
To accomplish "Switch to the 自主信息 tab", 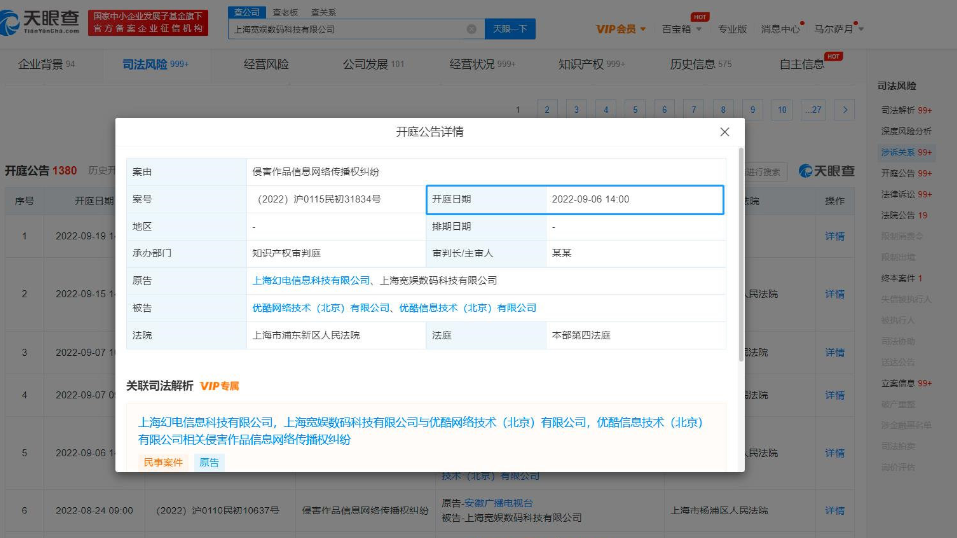I will (x=801, y=64).
